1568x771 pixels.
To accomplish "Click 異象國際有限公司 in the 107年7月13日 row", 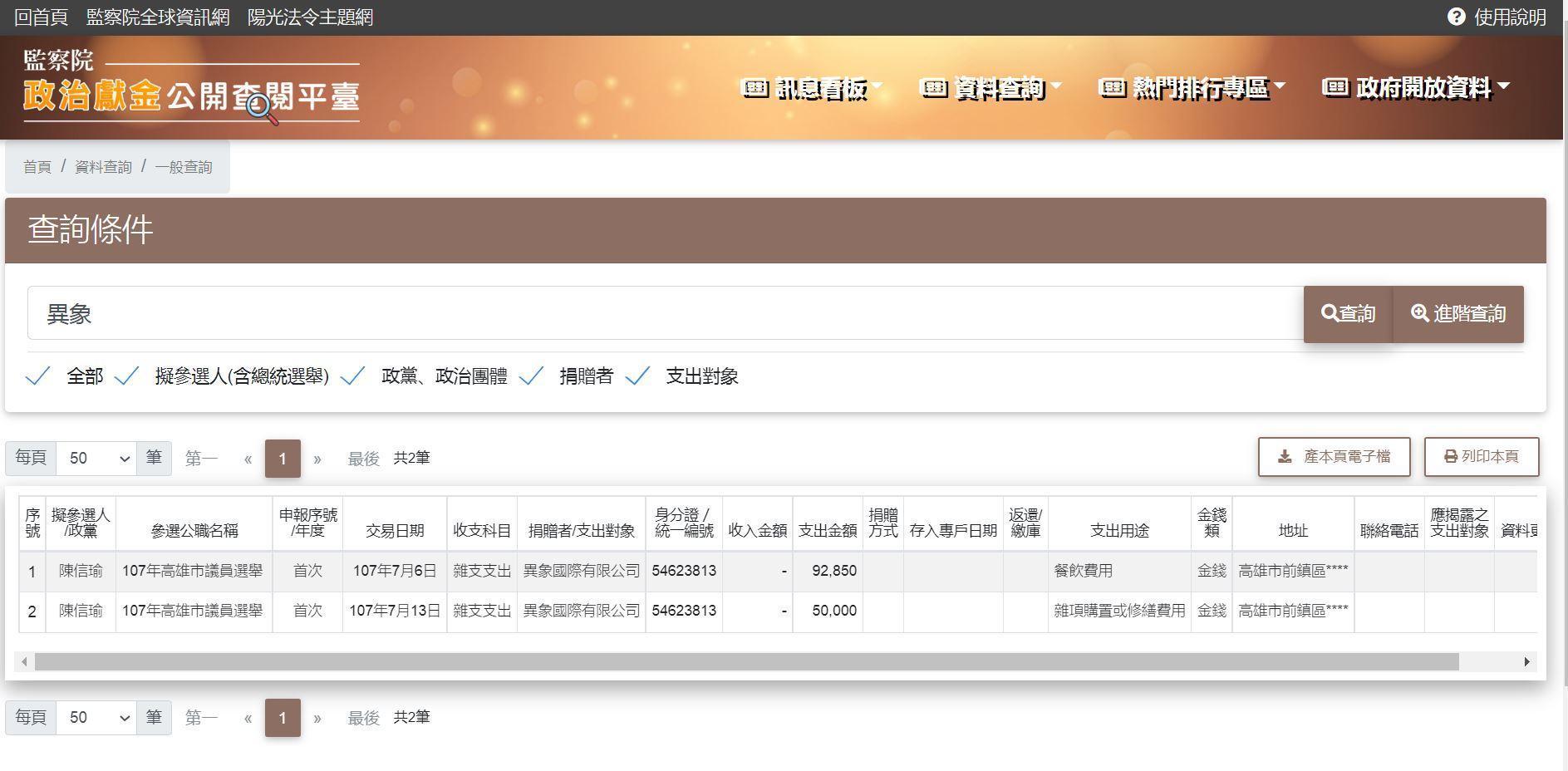I will click(x=582, y=611).
